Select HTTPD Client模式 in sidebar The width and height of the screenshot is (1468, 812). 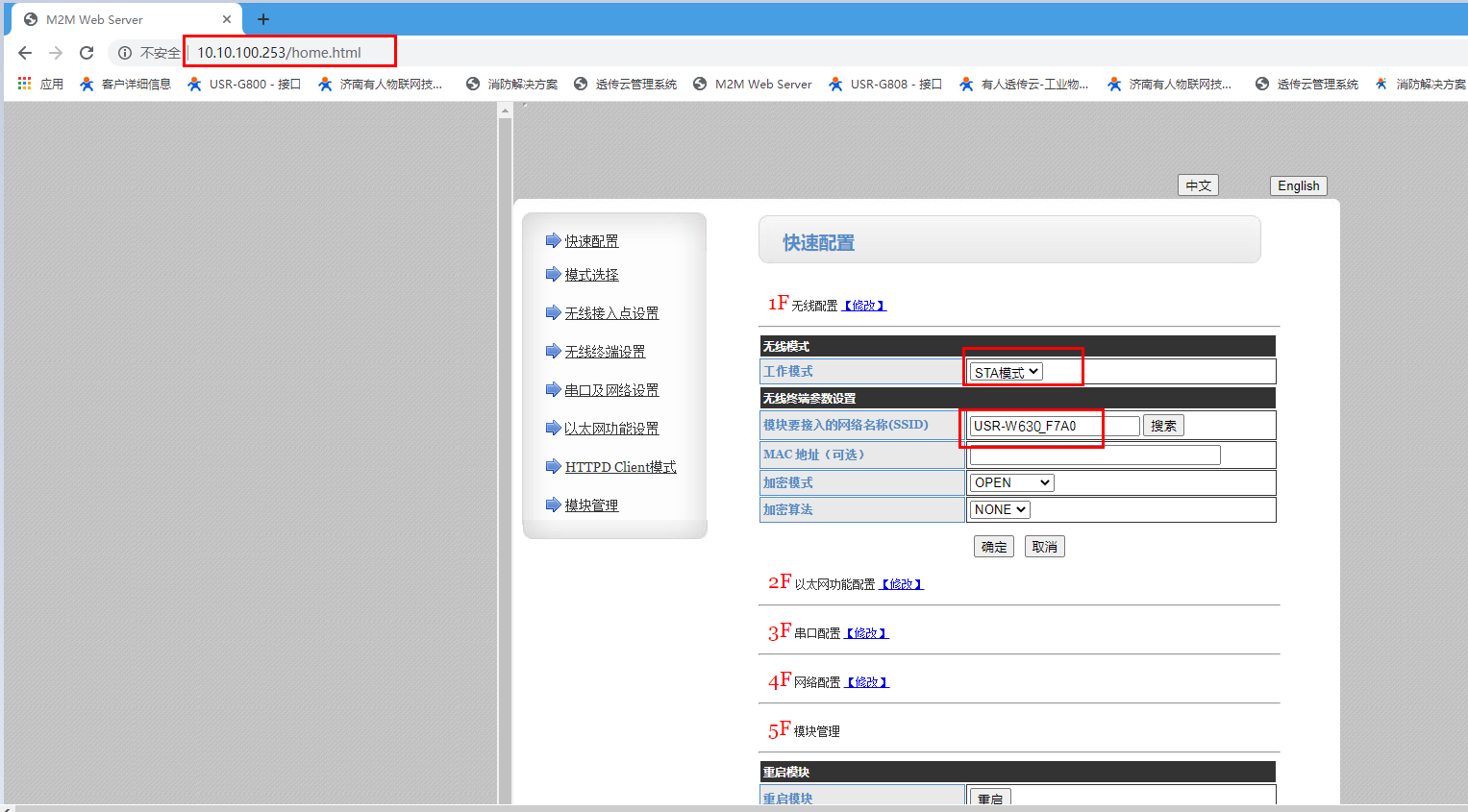click(620, 467)
